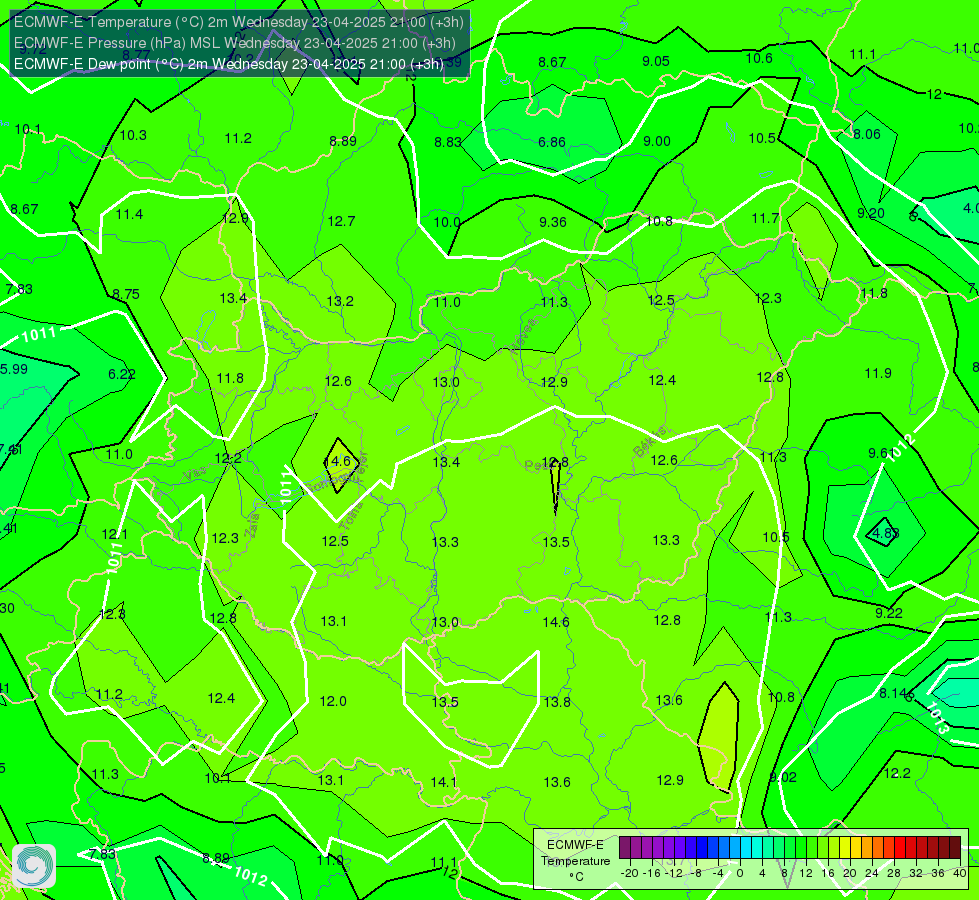Image resolution: width=979 pixels, height=900 pixels.
Task: Click the 9.36 temperature value
Action: 553,222
